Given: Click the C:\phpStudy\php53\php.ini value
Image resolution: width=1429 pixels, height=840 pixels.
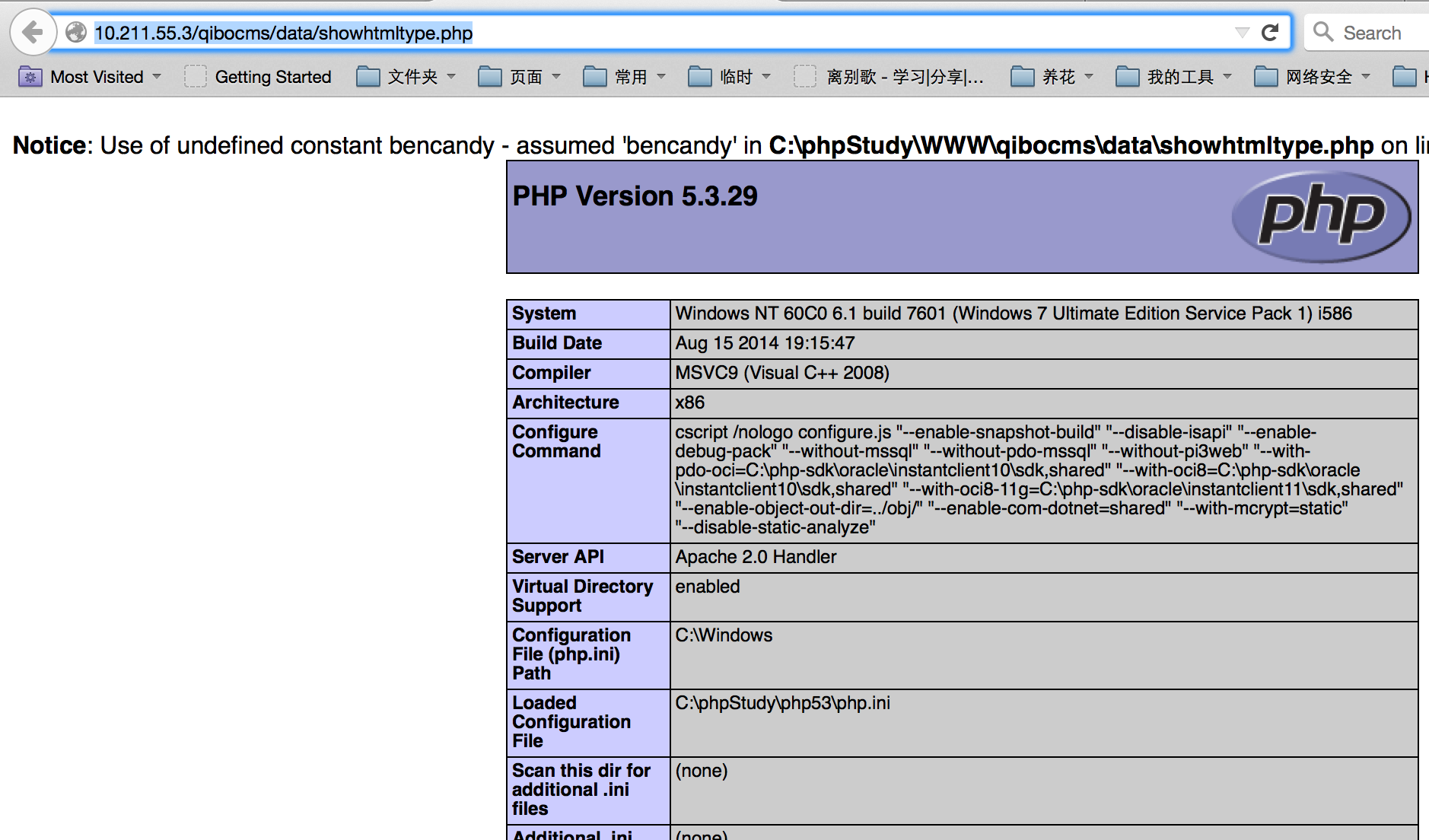Looking at the screenshot, I should tap(782, 703).
